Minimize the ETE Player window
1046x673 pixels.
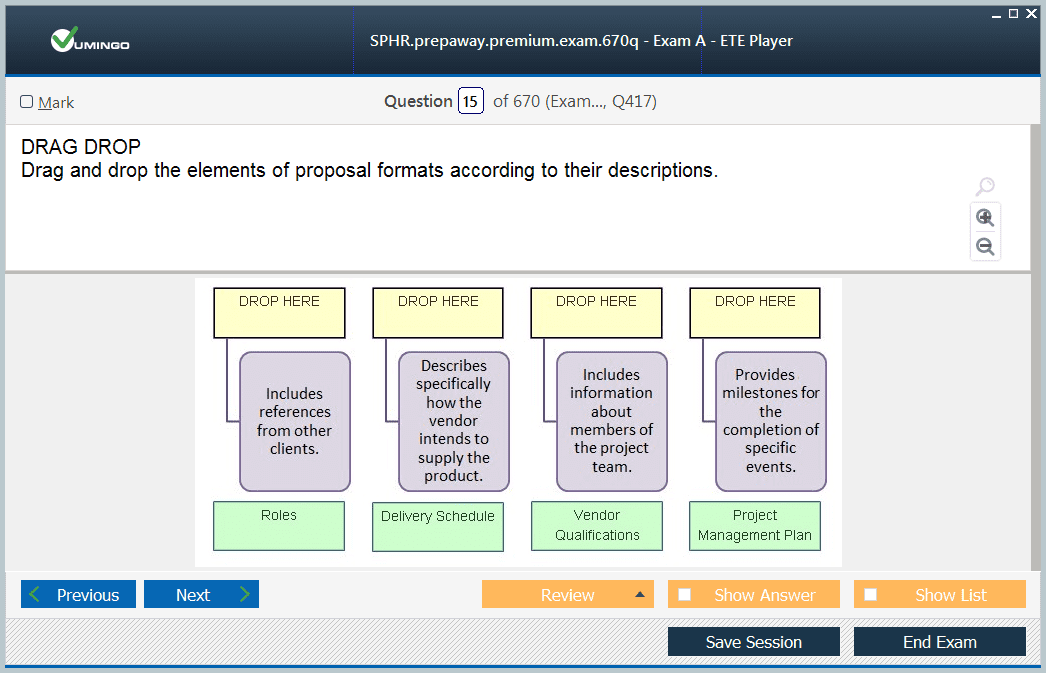[996, 14]
